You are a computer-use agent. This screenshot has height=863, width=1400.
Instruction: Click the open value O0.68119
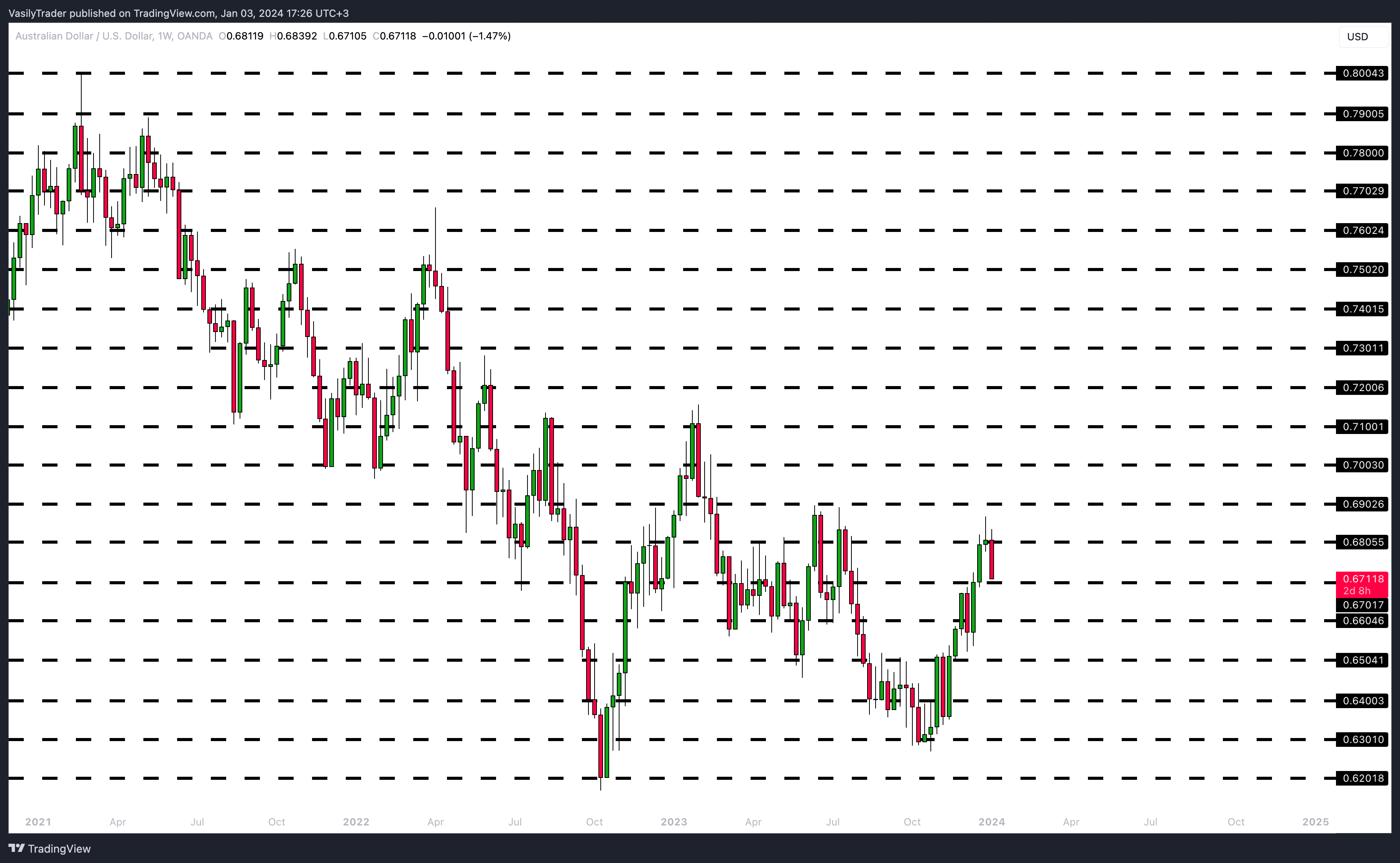(242, 36)
